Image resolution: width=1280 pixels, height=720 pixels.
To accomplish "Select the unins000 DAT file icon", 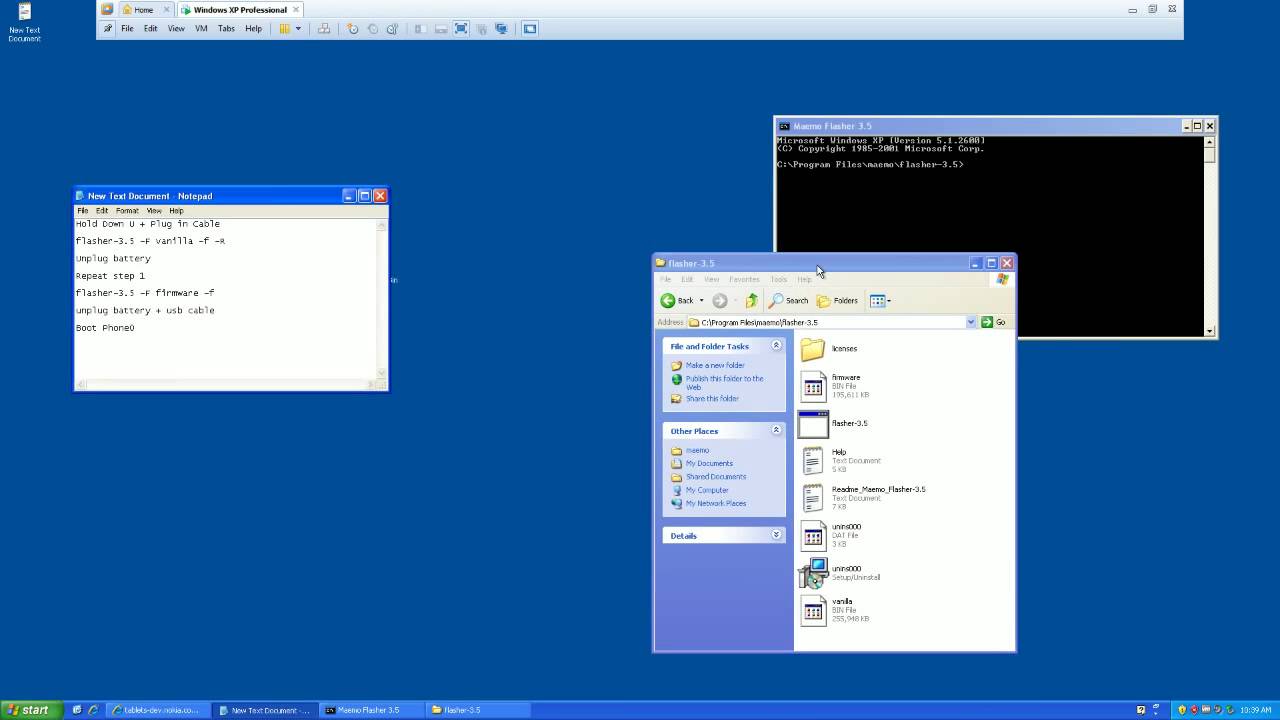I will click(813, 535).
